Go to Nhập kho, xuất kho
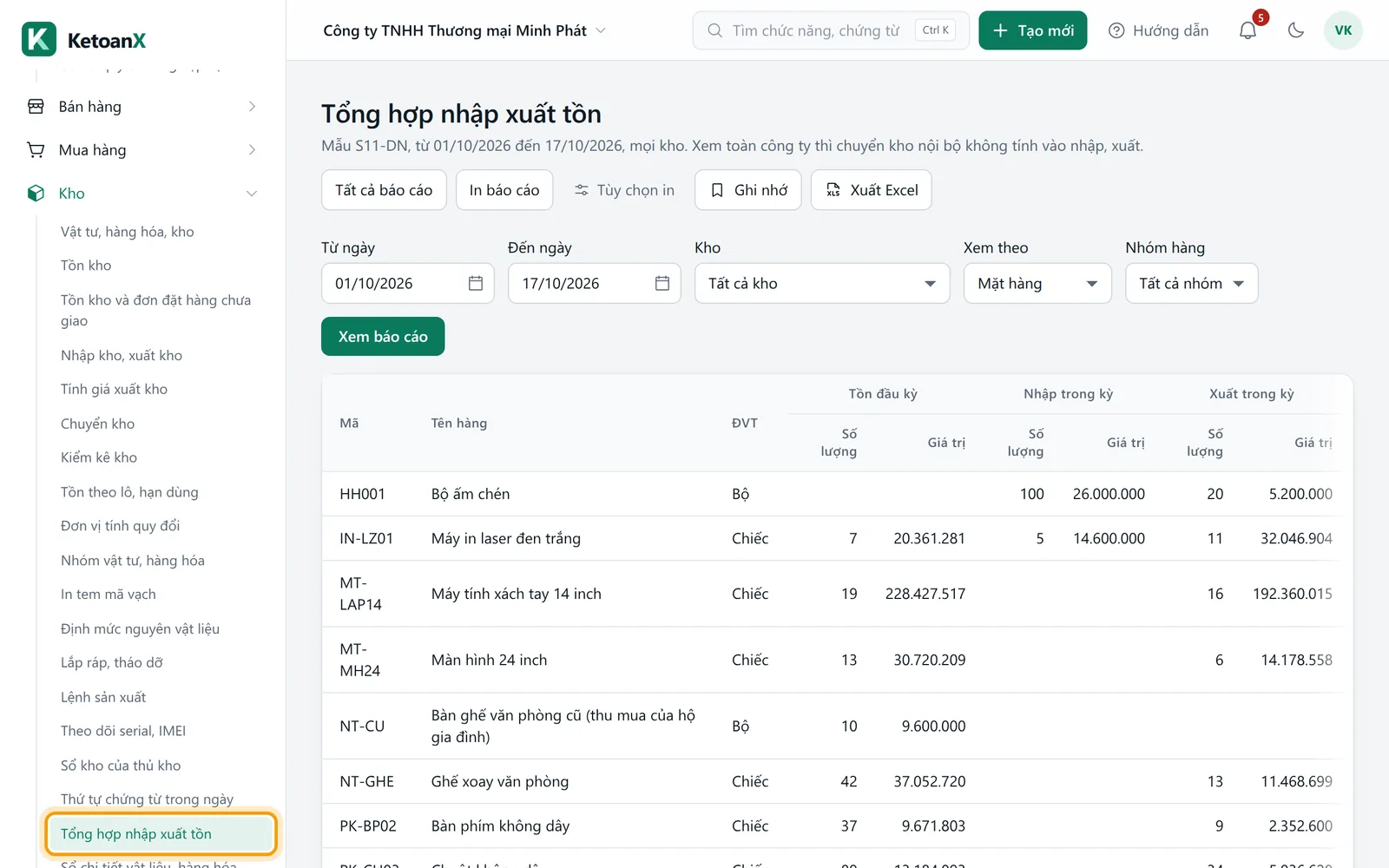The width and height of the screenshot is (1389, 868). coord(122,355)
